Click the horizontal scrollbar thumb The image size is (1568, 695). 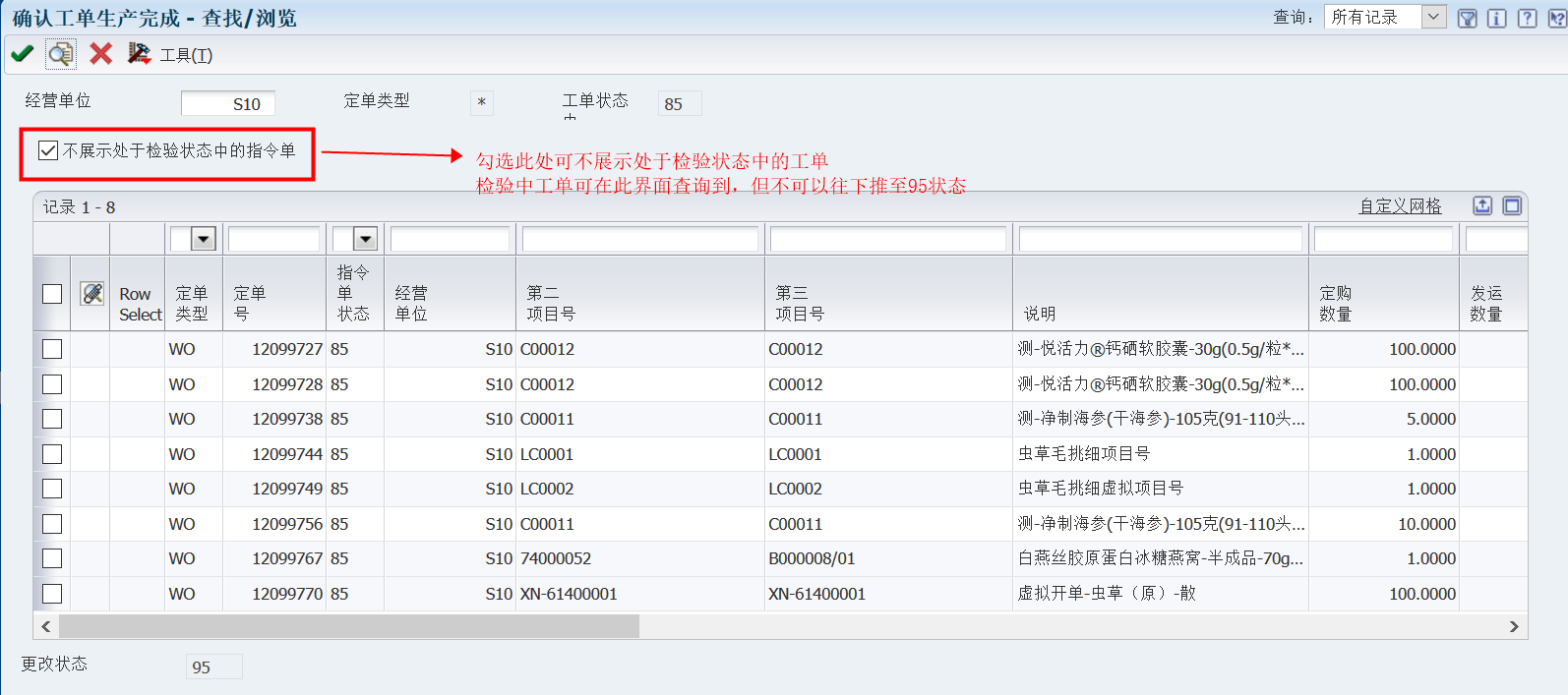(x=349, y=626)
